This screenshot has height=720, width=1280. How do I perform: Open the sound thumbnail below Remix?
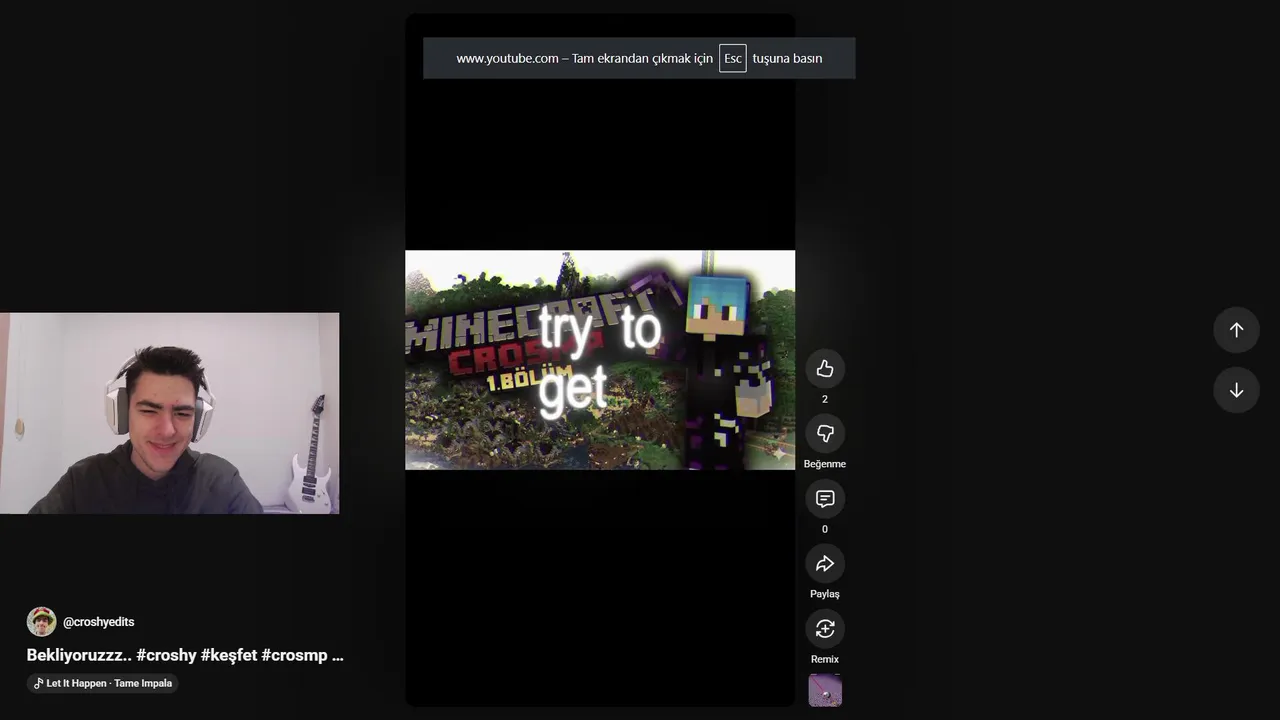[825, 690]
